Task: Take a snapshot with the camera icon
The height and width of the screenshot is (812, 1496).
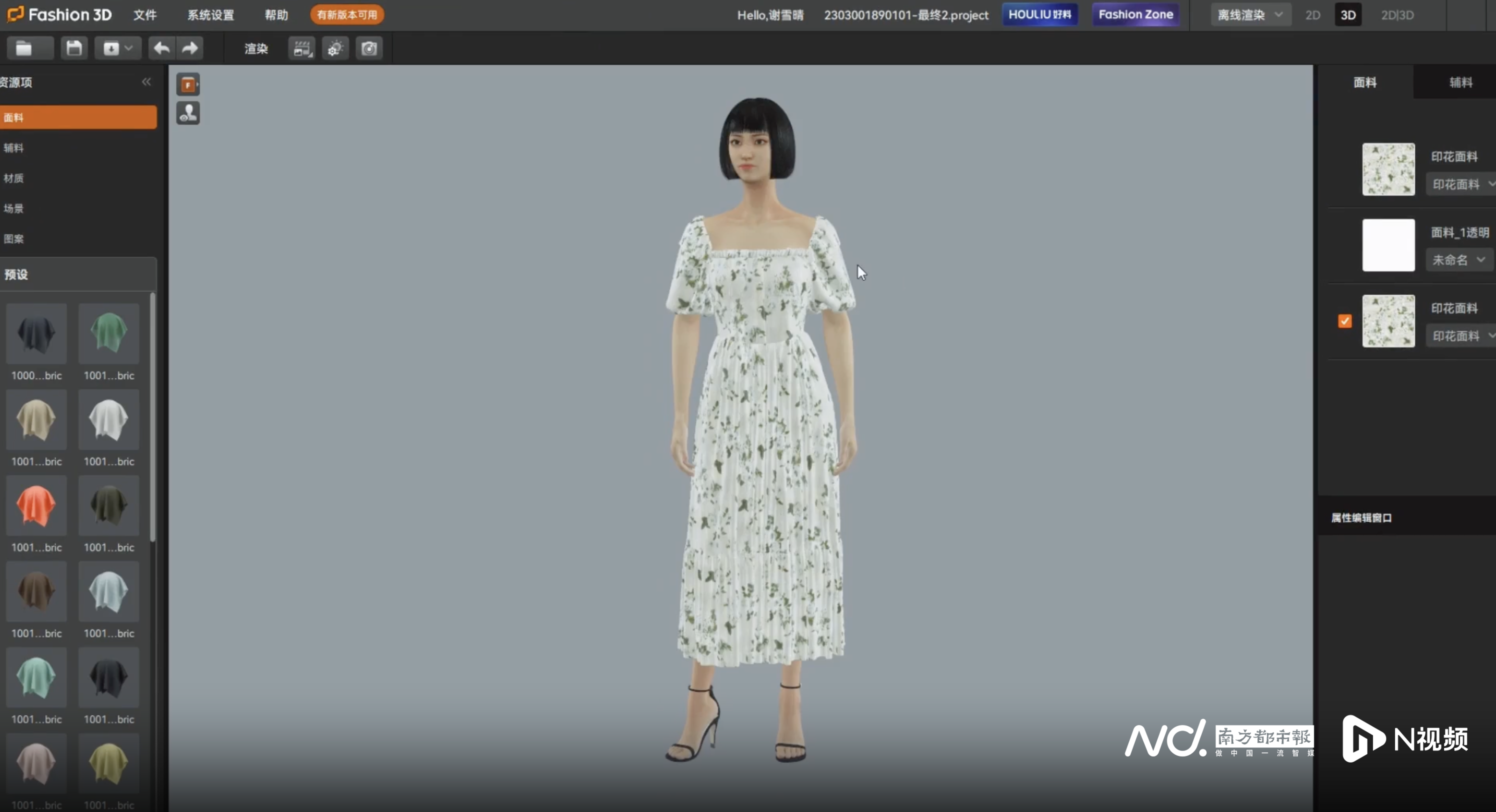Action: click(x=369, y=49)
